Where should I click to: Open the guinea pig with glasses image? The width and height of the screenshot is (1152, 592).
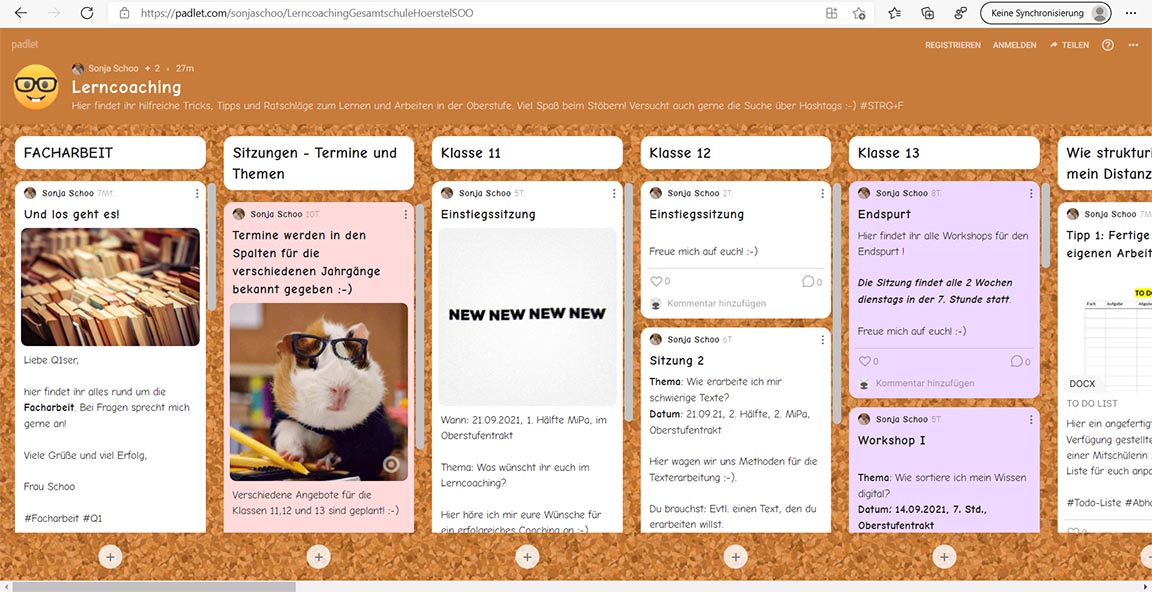pyautogui.click(x=319, y=392)
